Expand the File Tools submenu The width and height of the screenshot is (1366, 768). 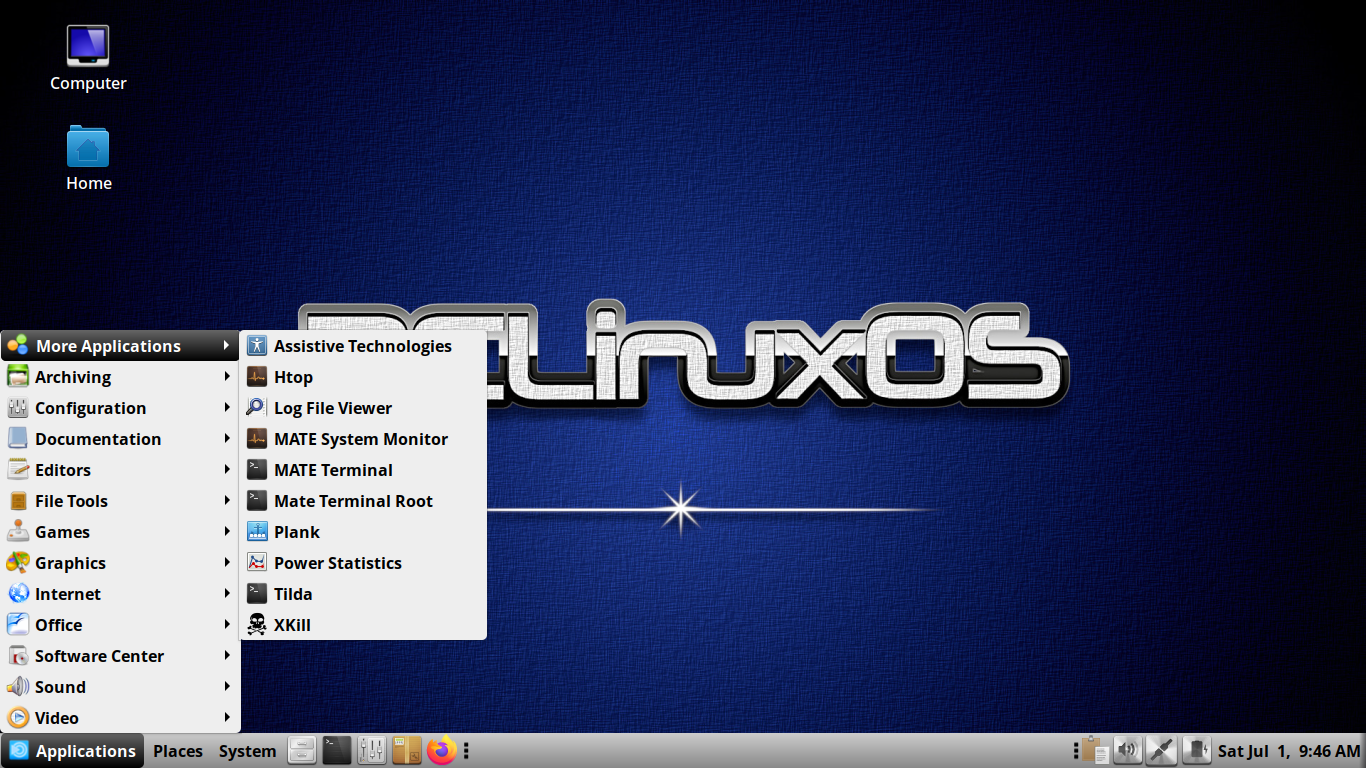click(120, 501)
